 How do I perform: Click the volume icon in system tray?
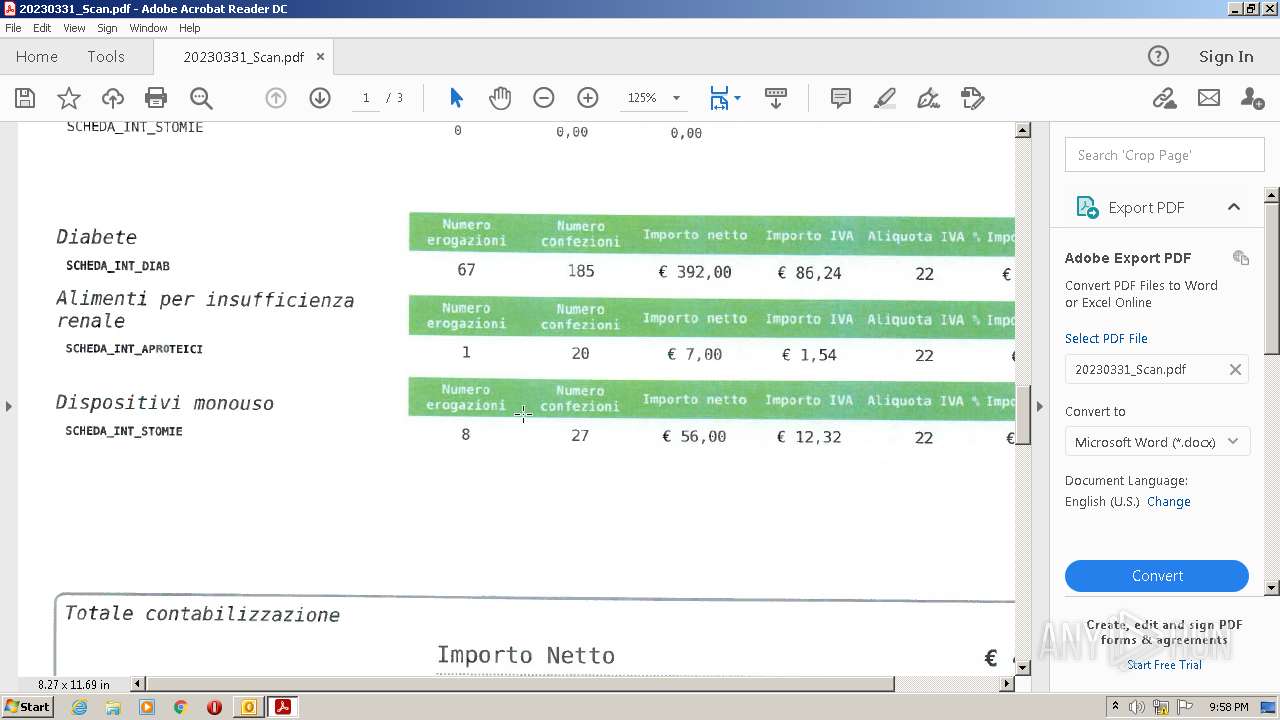[x=1137, y=707]
